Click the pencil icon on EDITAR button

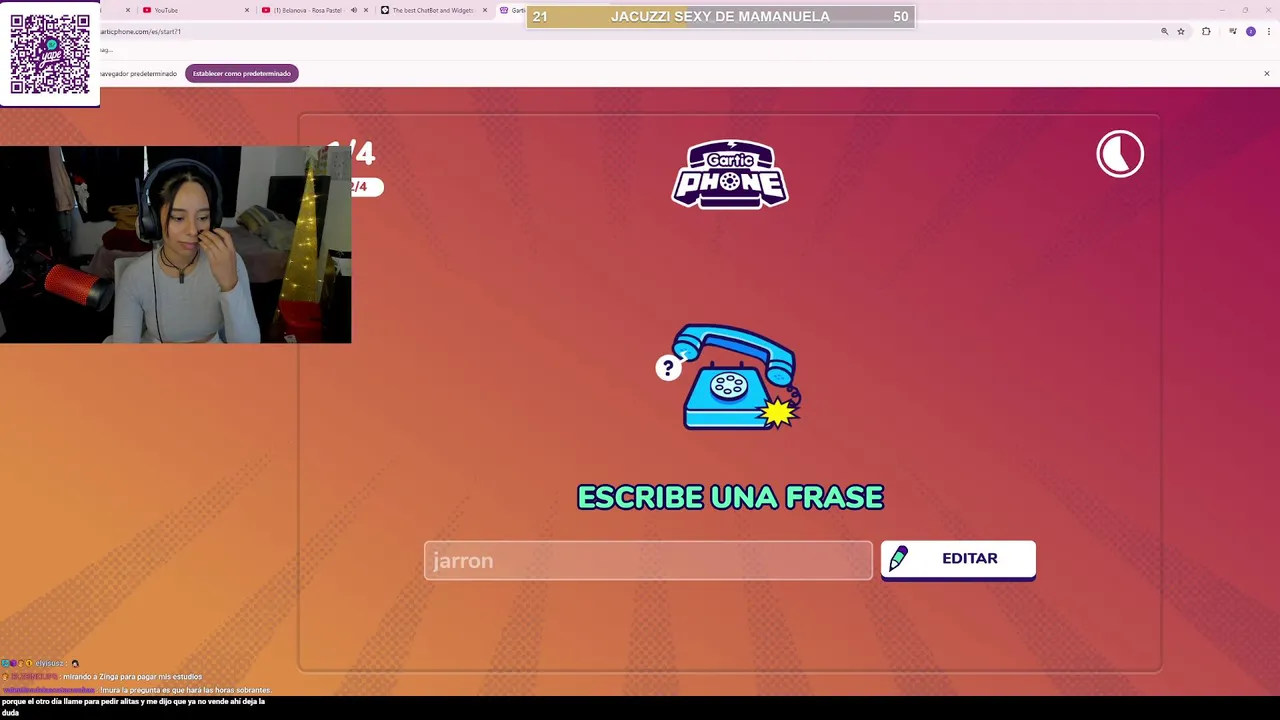tap(898, 558)
